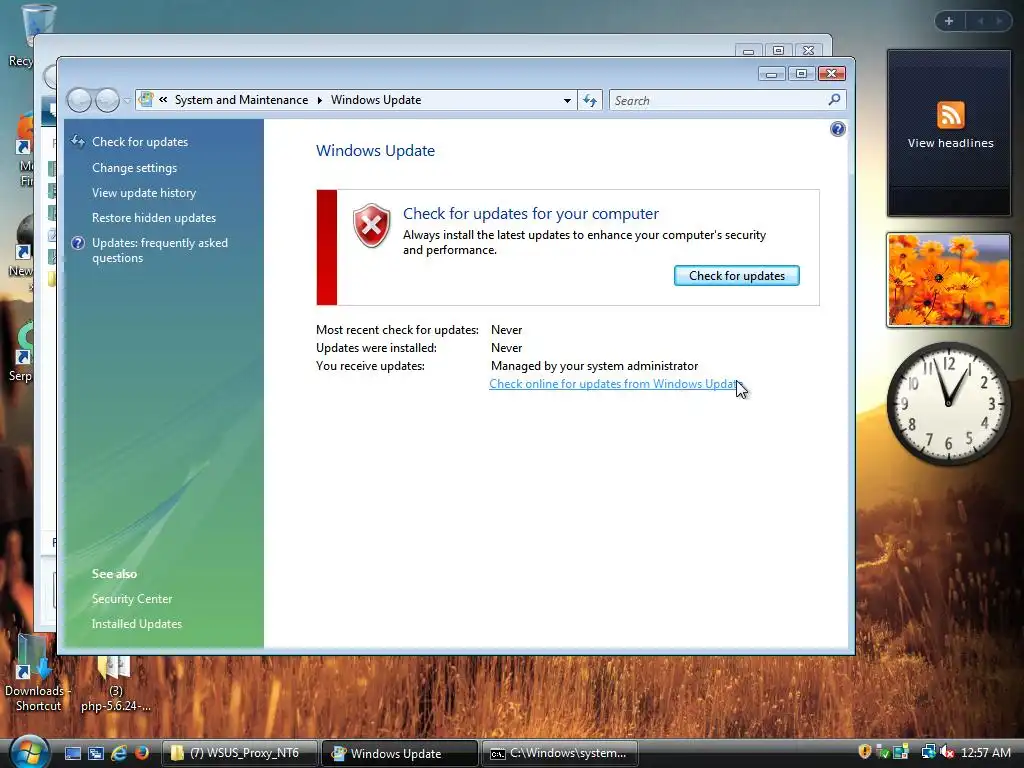Open Change settings
This screenshot has width=1024, height=768.
coord(135,168)
